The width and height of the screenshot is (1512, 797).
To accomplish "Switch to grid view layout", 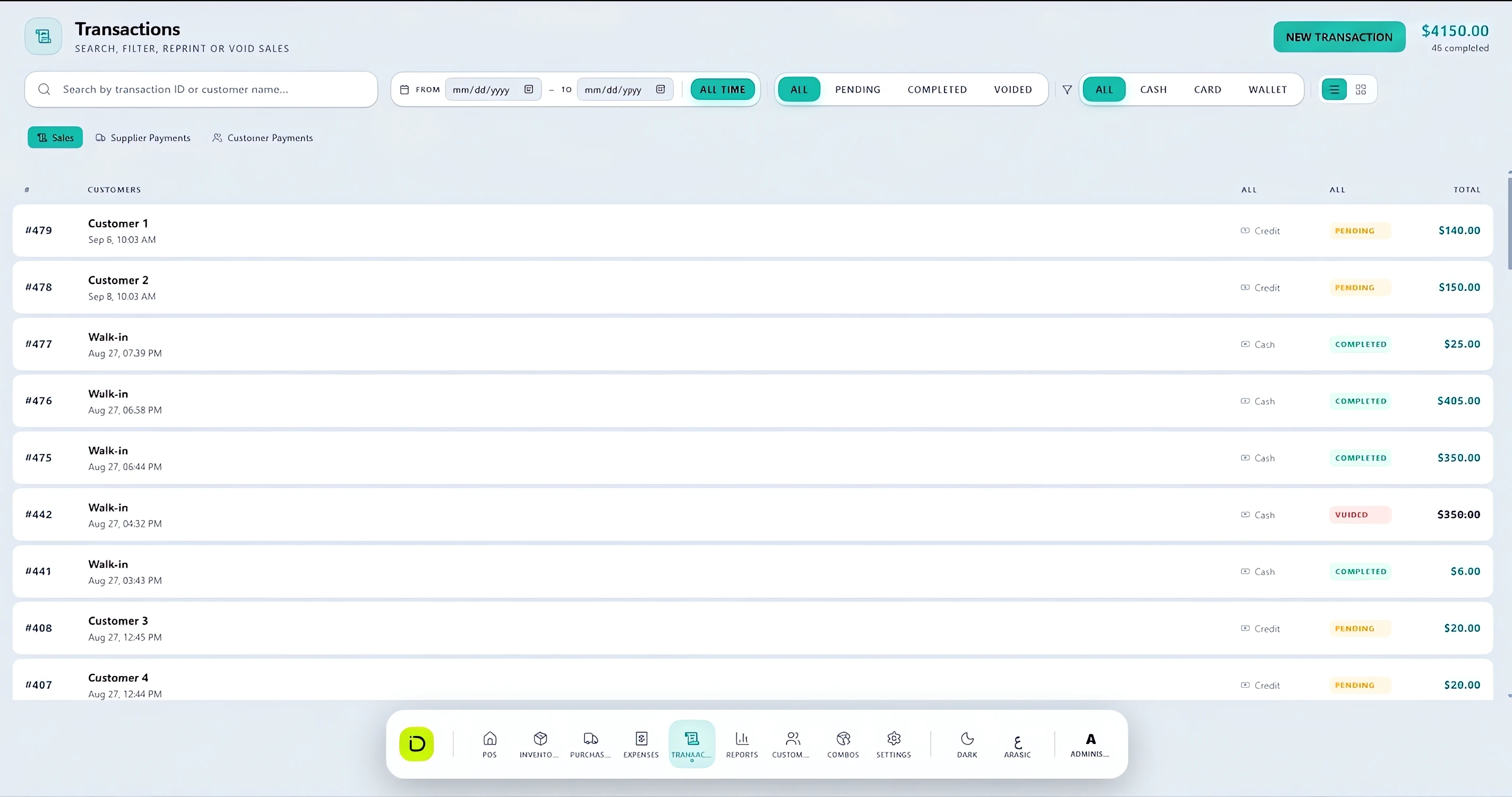I will click(x=1361, y=89).
